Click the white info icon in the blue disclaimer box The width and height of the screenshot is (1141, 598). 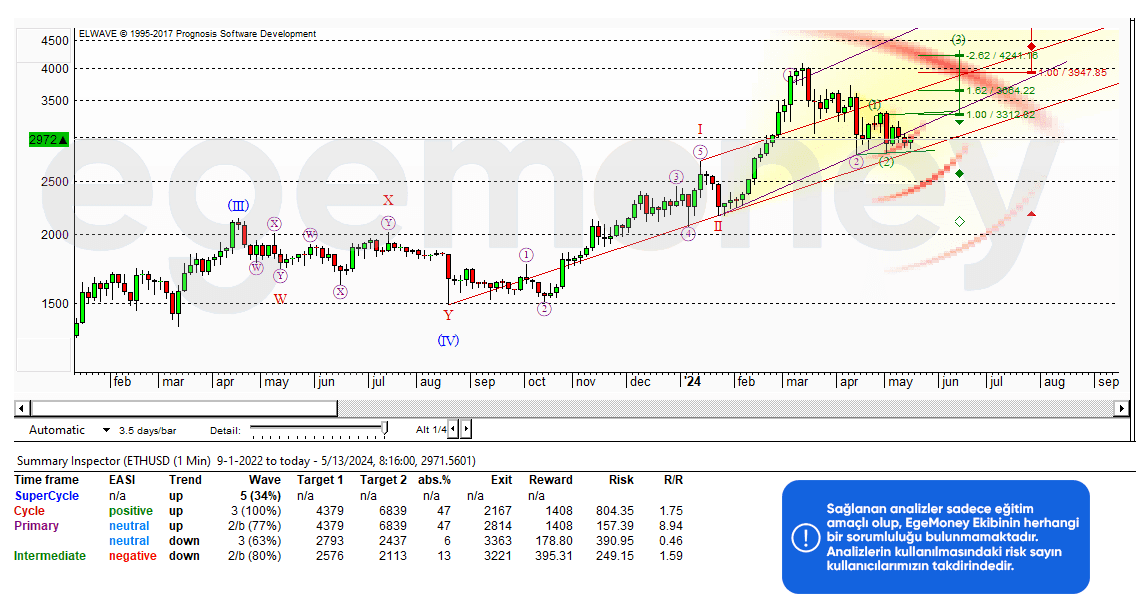click(x=805, y=537)
